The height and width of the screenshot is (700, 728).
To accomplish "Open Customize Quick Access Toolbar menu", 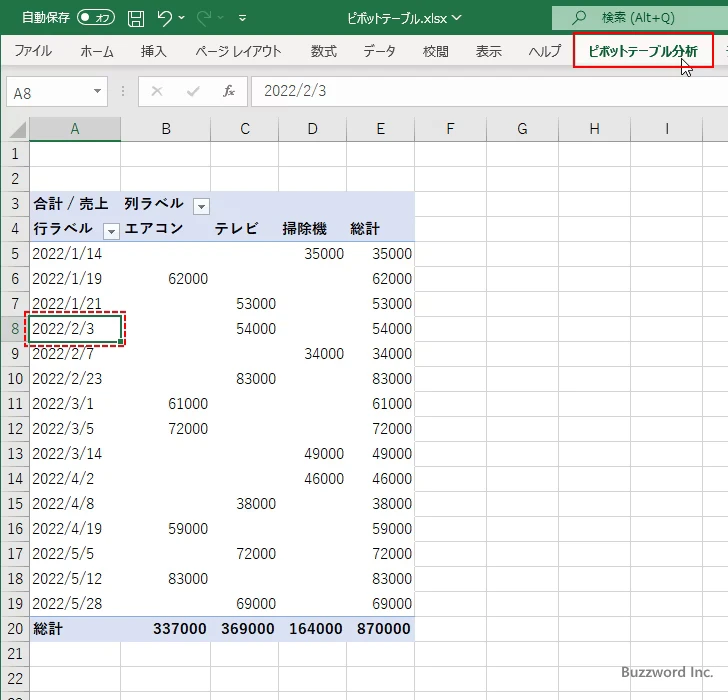I will coord(242,18).
